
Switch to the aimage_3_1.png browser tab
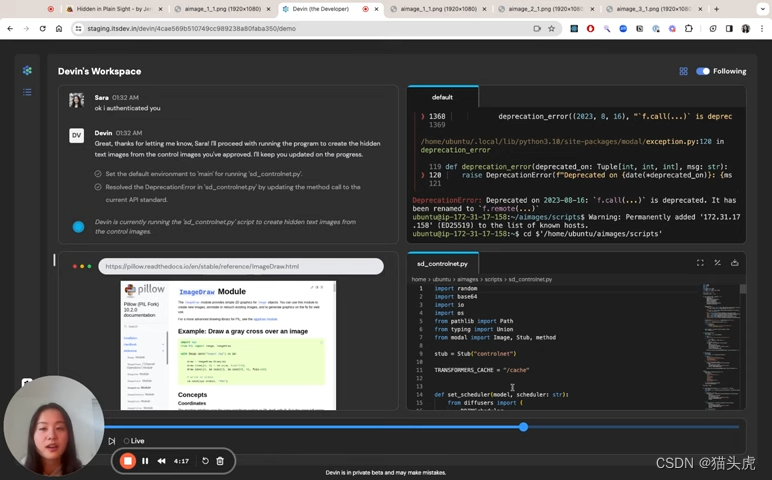[x=654, y=9]
